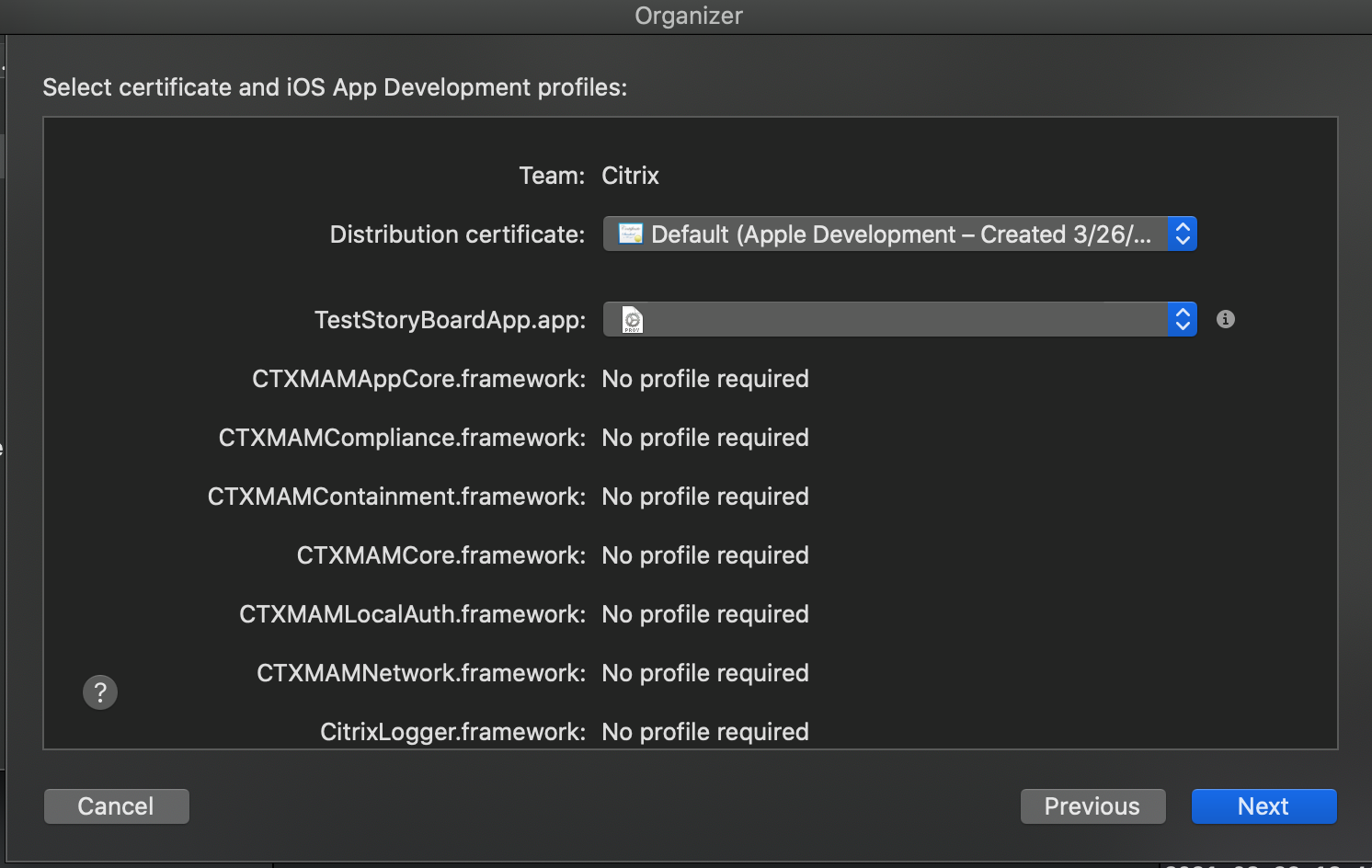Click the certificate icon in the Distribution certificate field
The image size is (1372, 868).
[630, 234]
